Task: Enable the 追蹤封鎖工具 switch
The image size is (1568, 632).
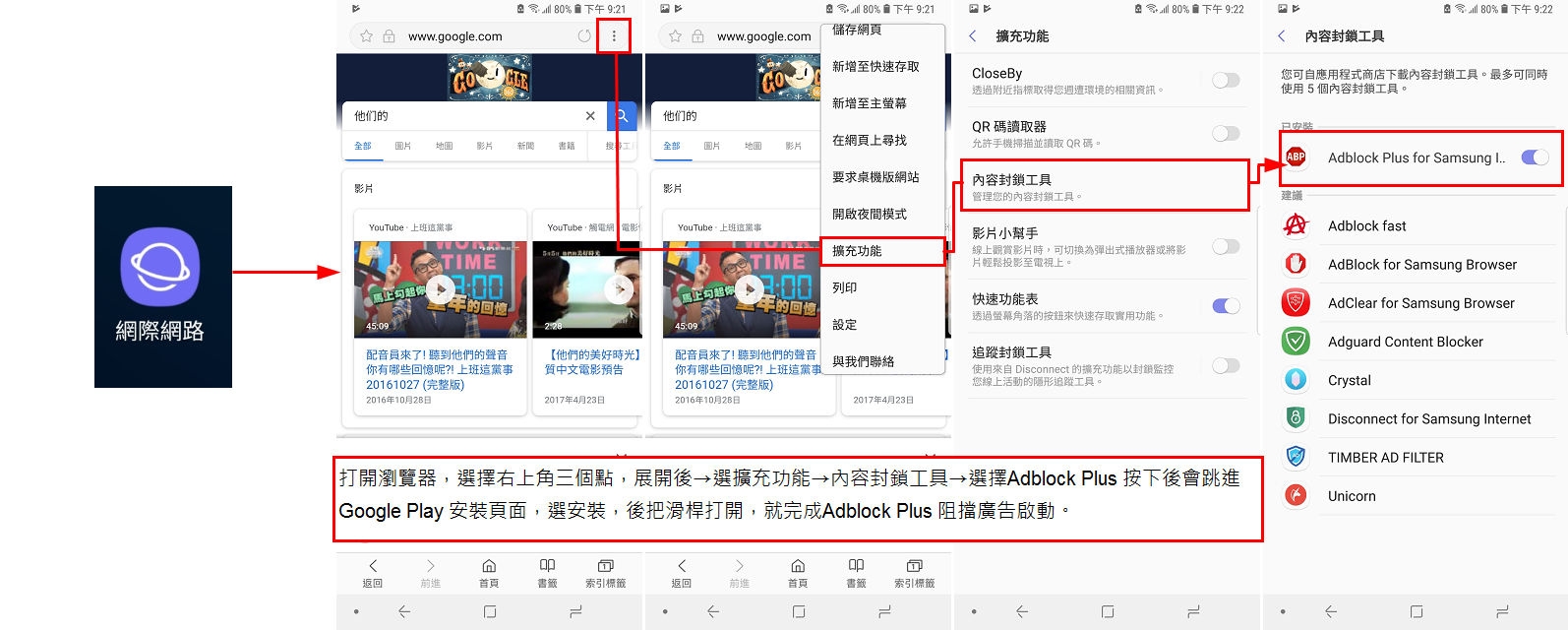Action: pos(1226,365)
